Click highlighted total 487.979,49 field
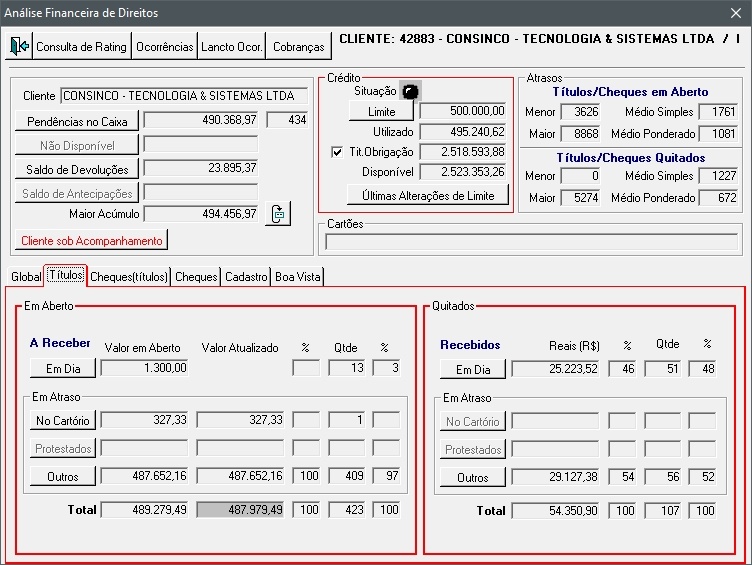This screenshot has width=752, height=565. (x=240, y=509)
